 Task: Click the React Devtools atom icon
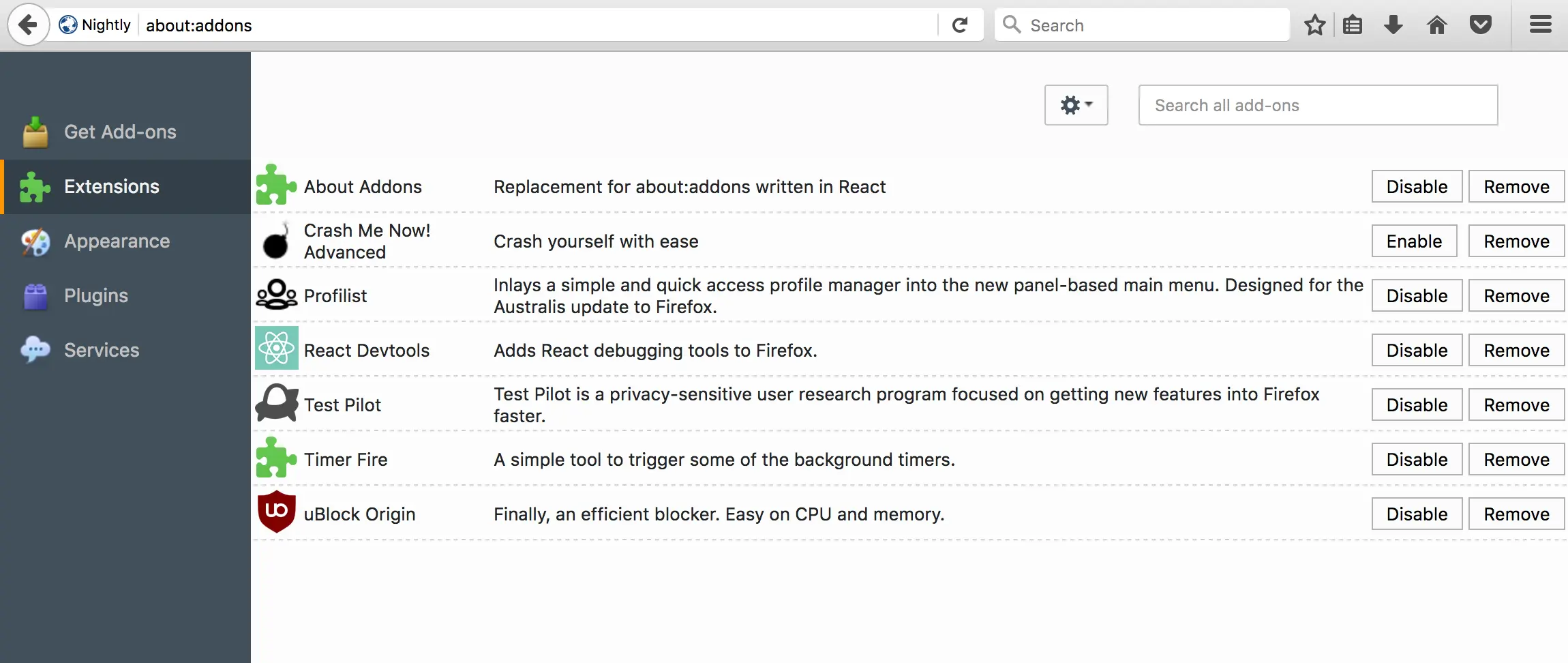click(276, 349)
